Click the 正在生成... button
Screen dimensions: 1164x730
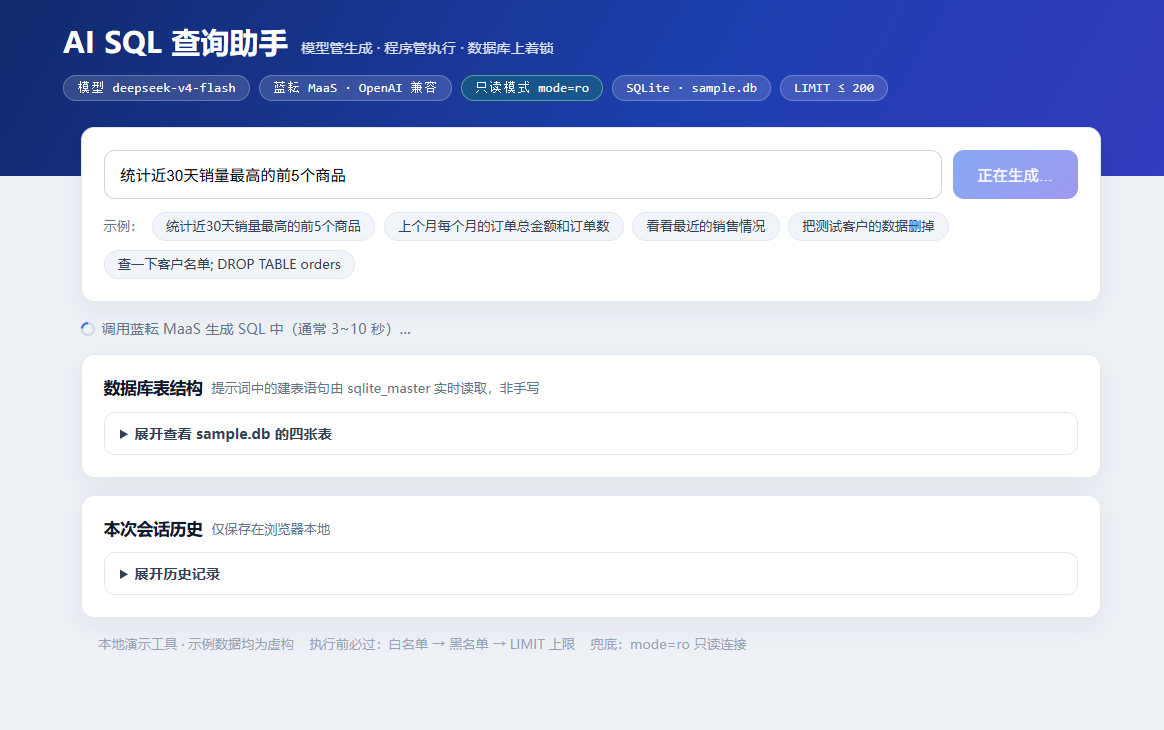click(x=1015, y=175)
